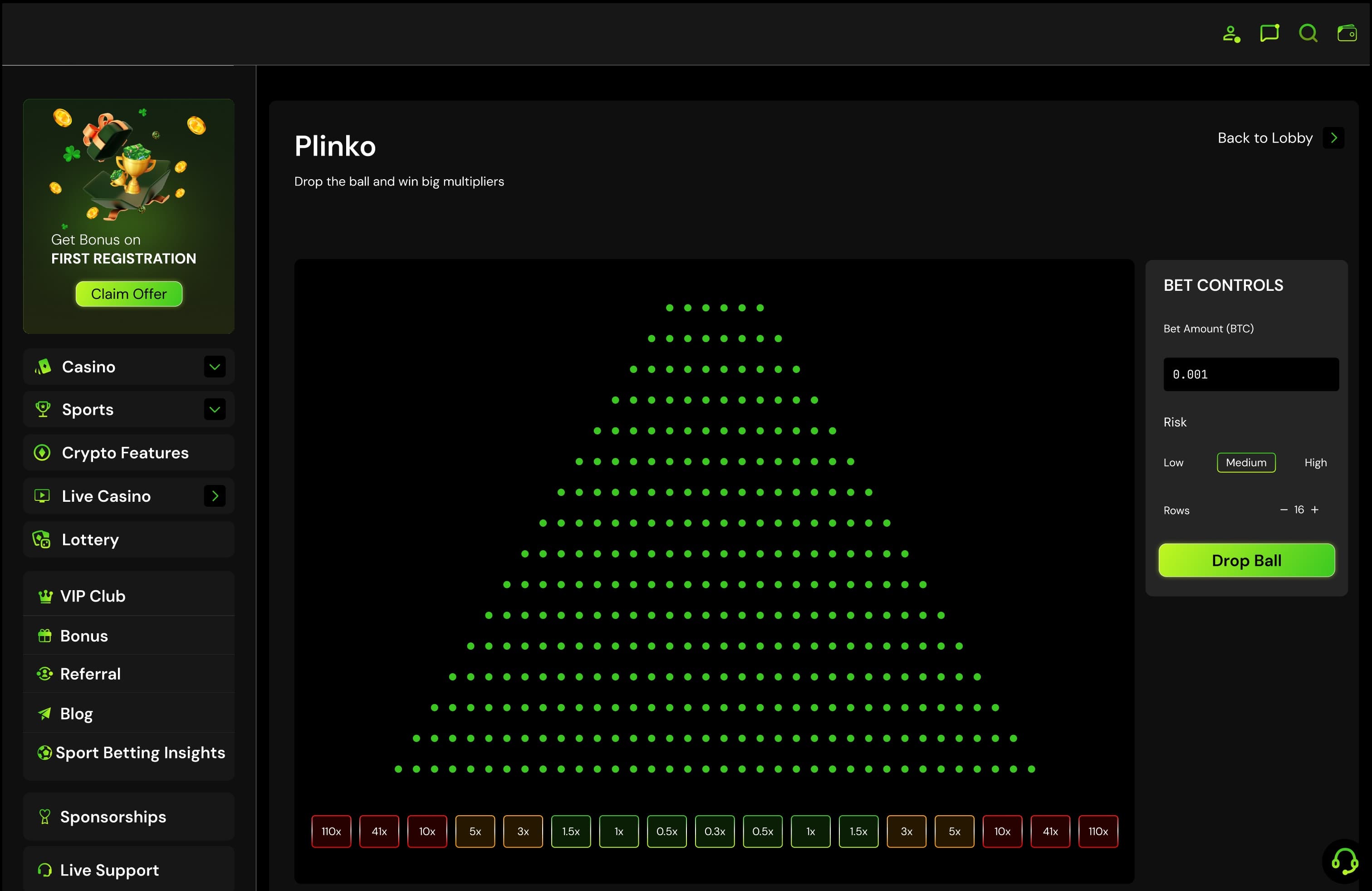Click the Crypto Features icon in sidebar
The image size is (1372, 891).
click(42, 452)
